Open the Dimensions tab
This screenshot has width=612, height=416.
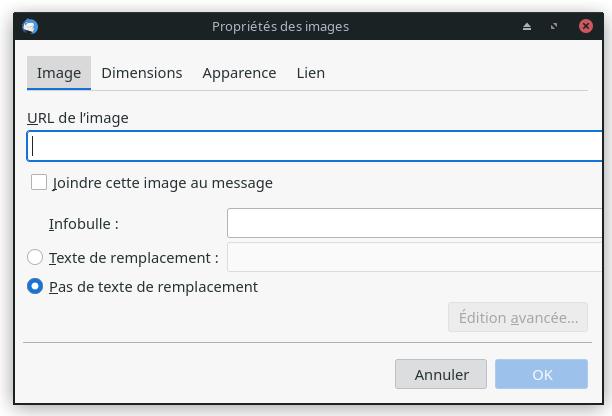click(x=142, y=73)
